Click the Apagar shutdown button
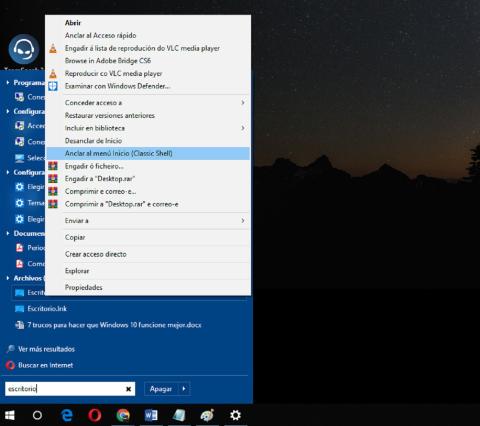The height and width of the screenshot is (426, 480). pyautogui.click(x=161, y=389)
